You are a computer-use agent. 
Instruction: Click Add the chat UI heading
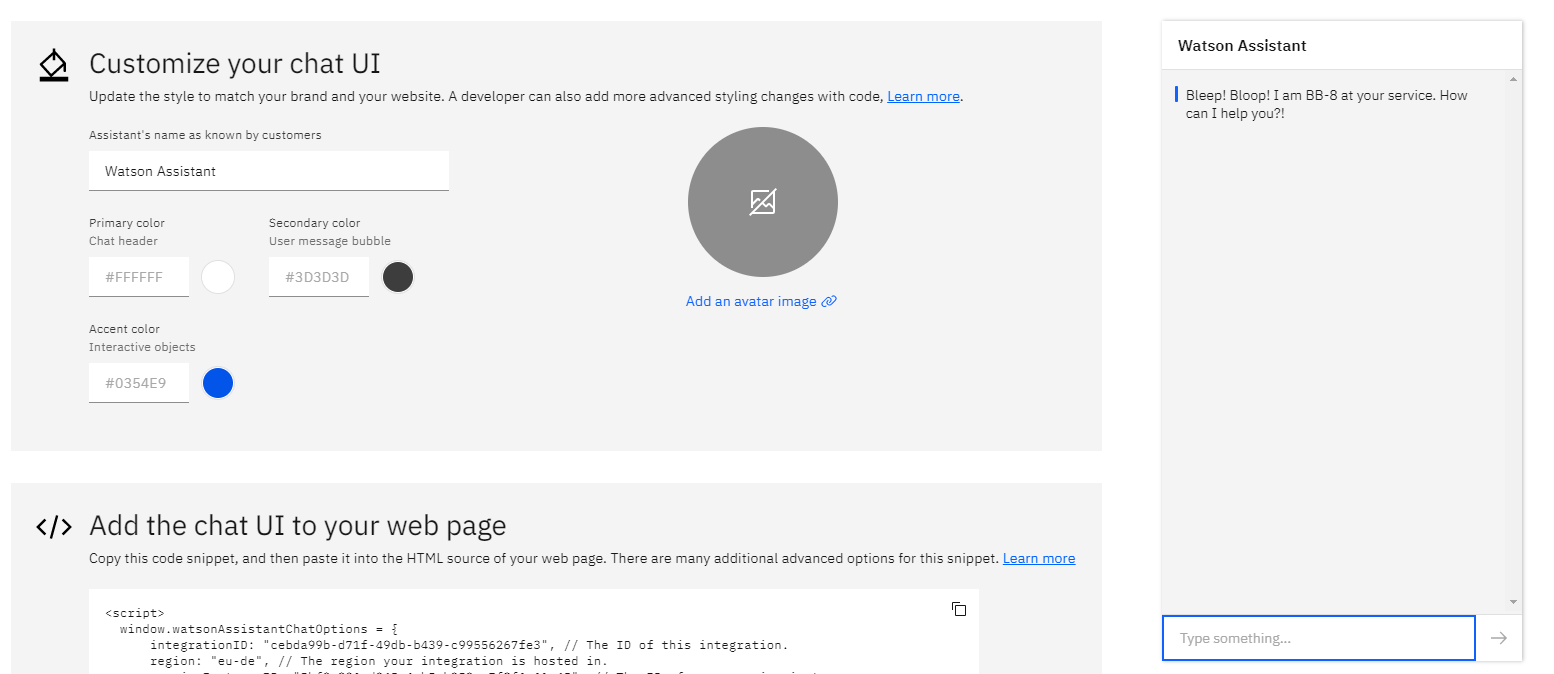tap(298, 526)
